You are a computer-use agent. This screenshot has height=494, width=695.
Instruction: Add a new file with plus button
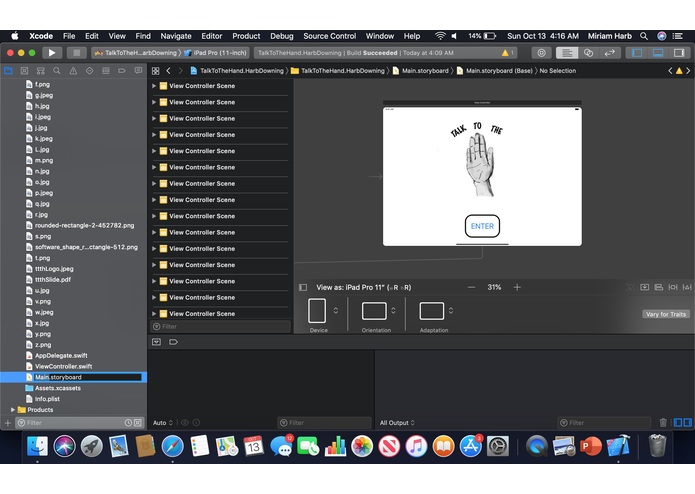pyautogui.click(x=8, y=423)
